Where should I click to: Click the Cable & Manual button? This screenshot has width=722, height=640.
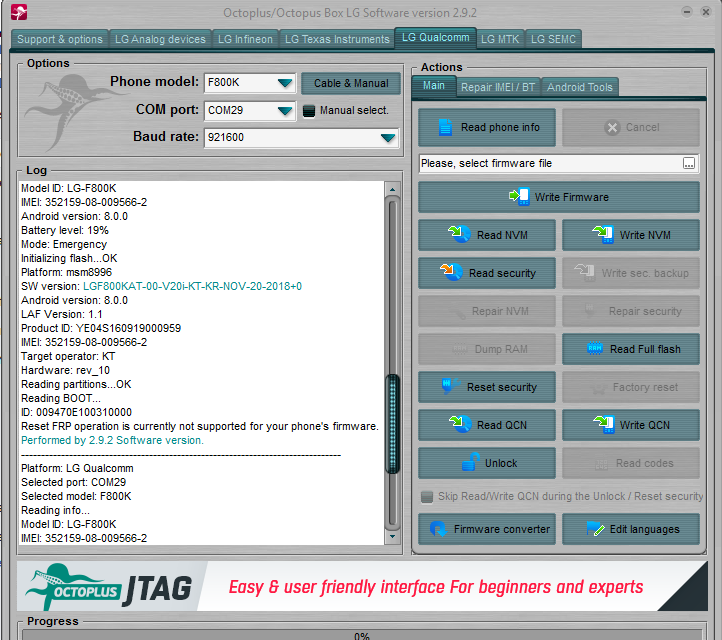coord(351,83)
